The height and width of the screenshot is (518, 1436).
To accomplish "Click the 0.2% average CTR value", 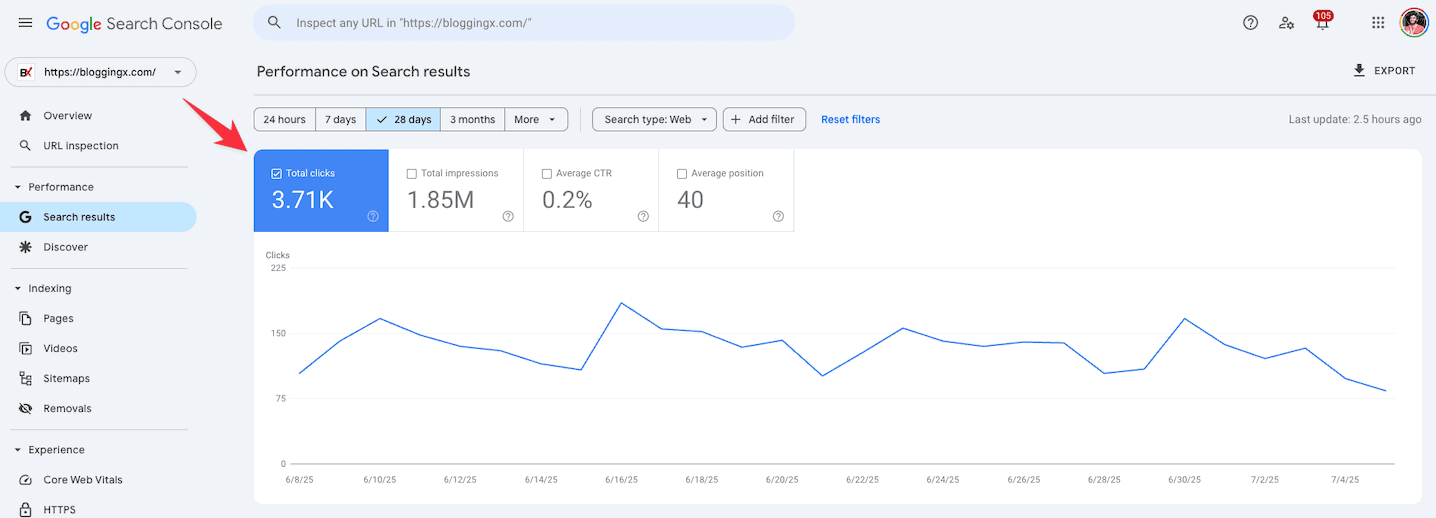I will coord(567,199).
